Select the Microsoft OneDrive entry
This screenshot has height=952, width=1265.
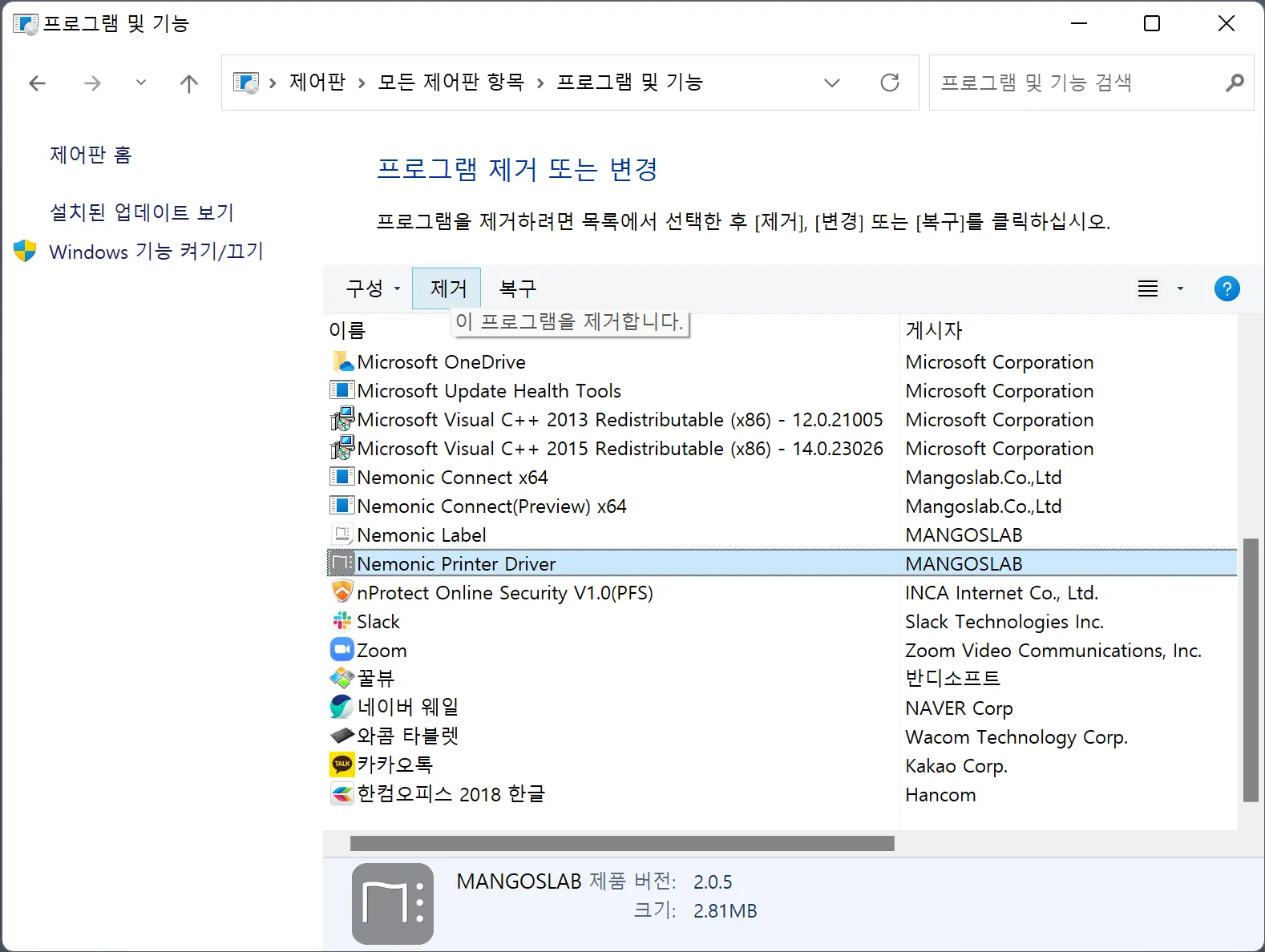click(441, 362)
